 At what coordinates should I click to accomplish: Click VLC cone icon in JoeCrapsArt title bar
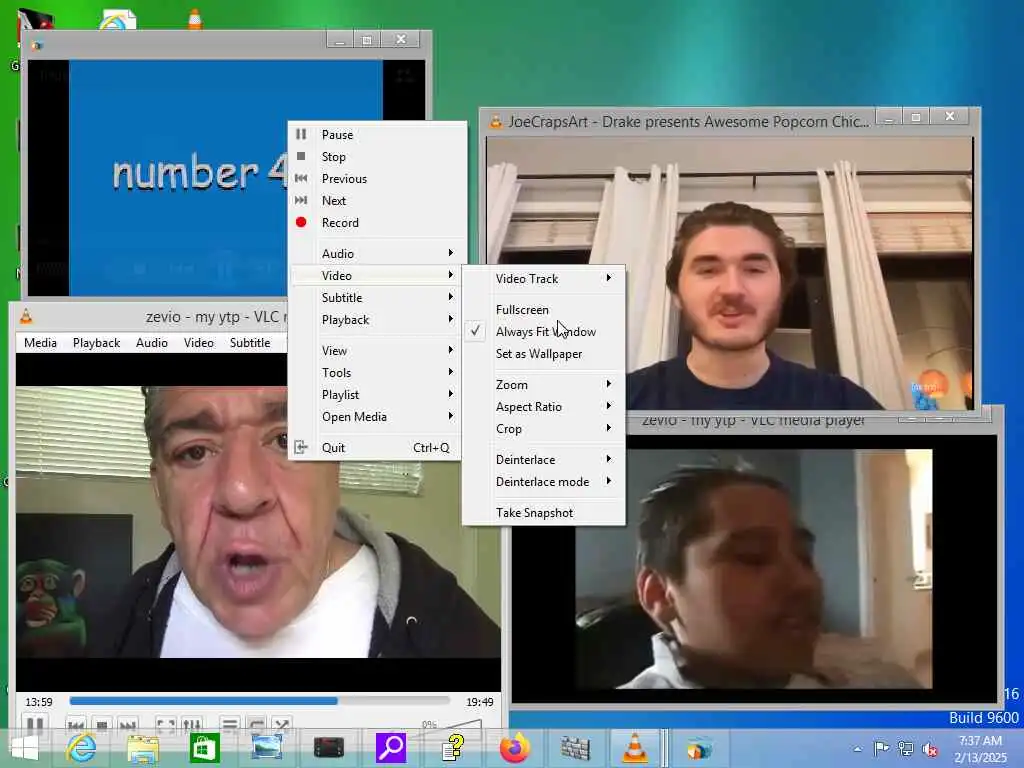point(496,121)
